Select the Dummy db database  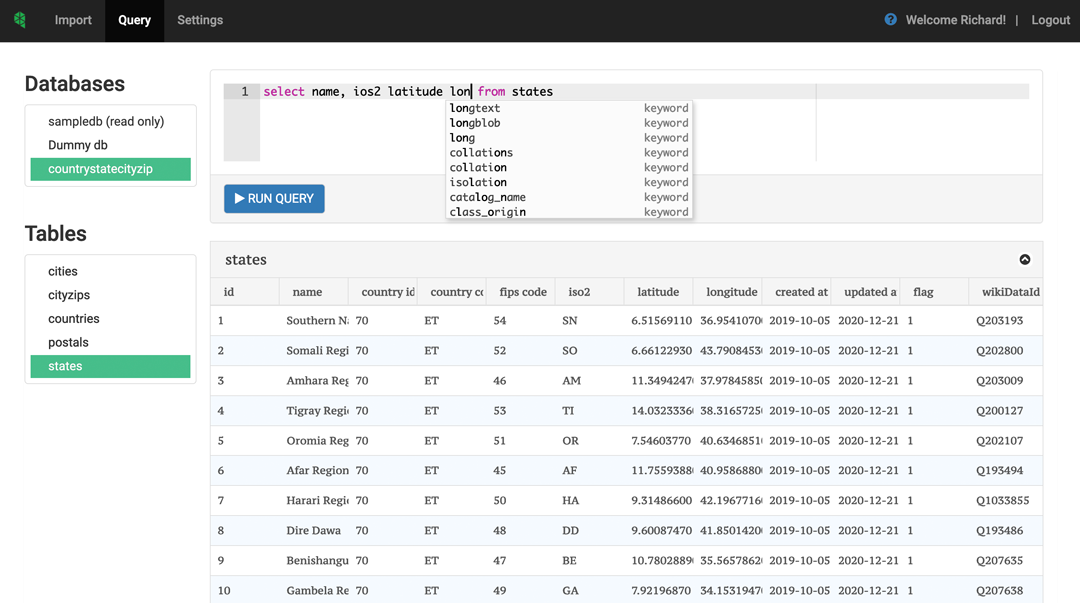coord(78,145)
